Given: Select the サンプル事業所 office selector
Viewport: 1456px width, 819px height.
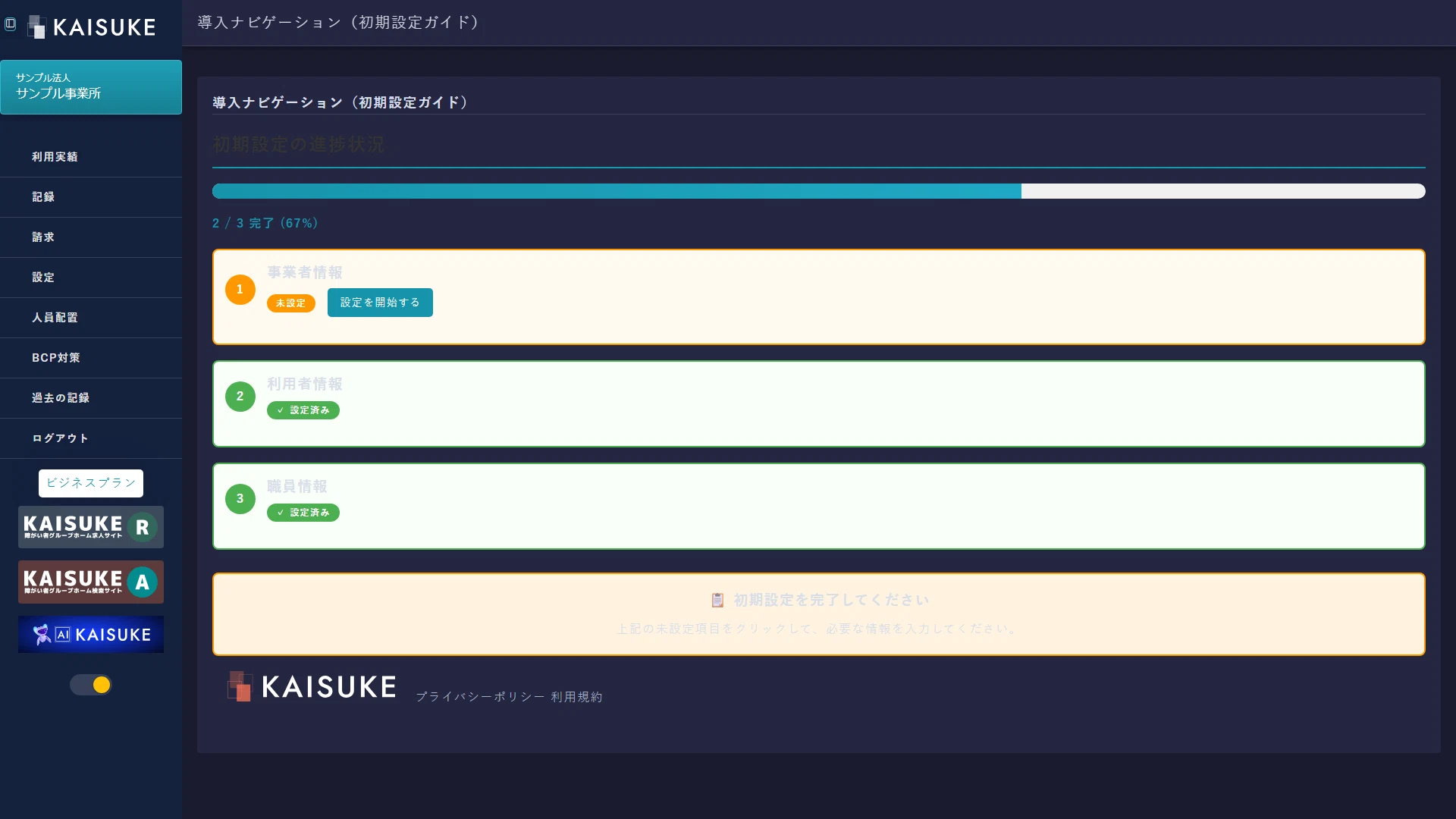Looking at the screenshot, I should pos(91,87).
